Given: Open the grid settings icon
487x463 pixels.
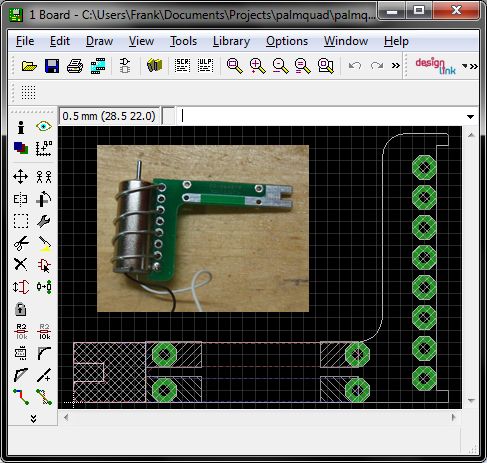Looking at the screenshot, I should 28,92.
